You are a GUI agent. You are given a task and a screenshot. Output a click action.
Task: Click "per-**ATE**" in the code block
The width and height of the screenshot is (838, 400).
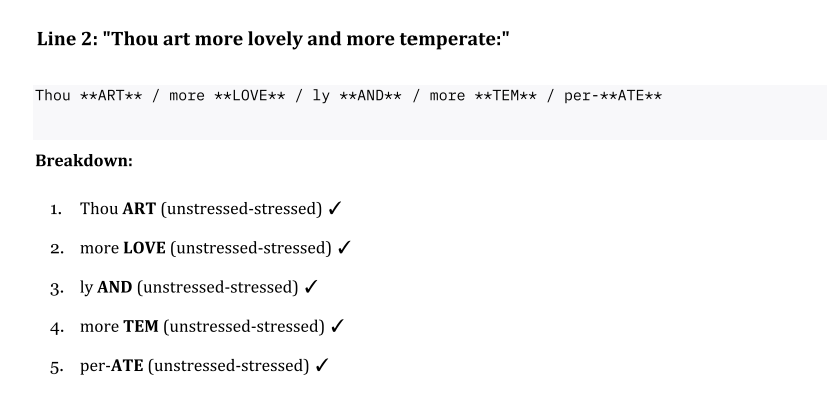pos(614,96)
